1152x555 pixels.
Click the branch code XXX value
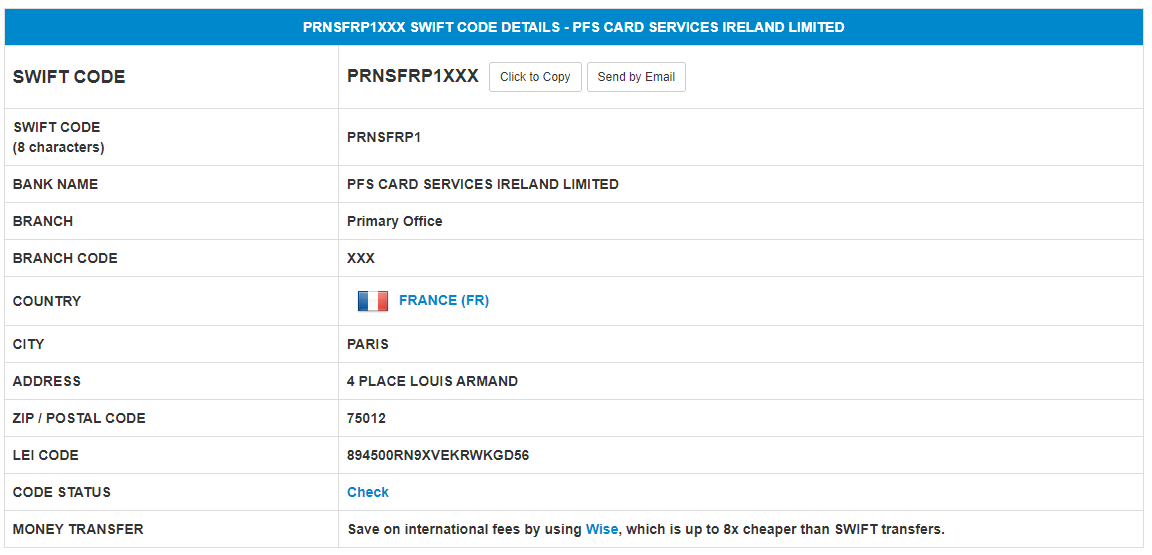tap(361, 259)
